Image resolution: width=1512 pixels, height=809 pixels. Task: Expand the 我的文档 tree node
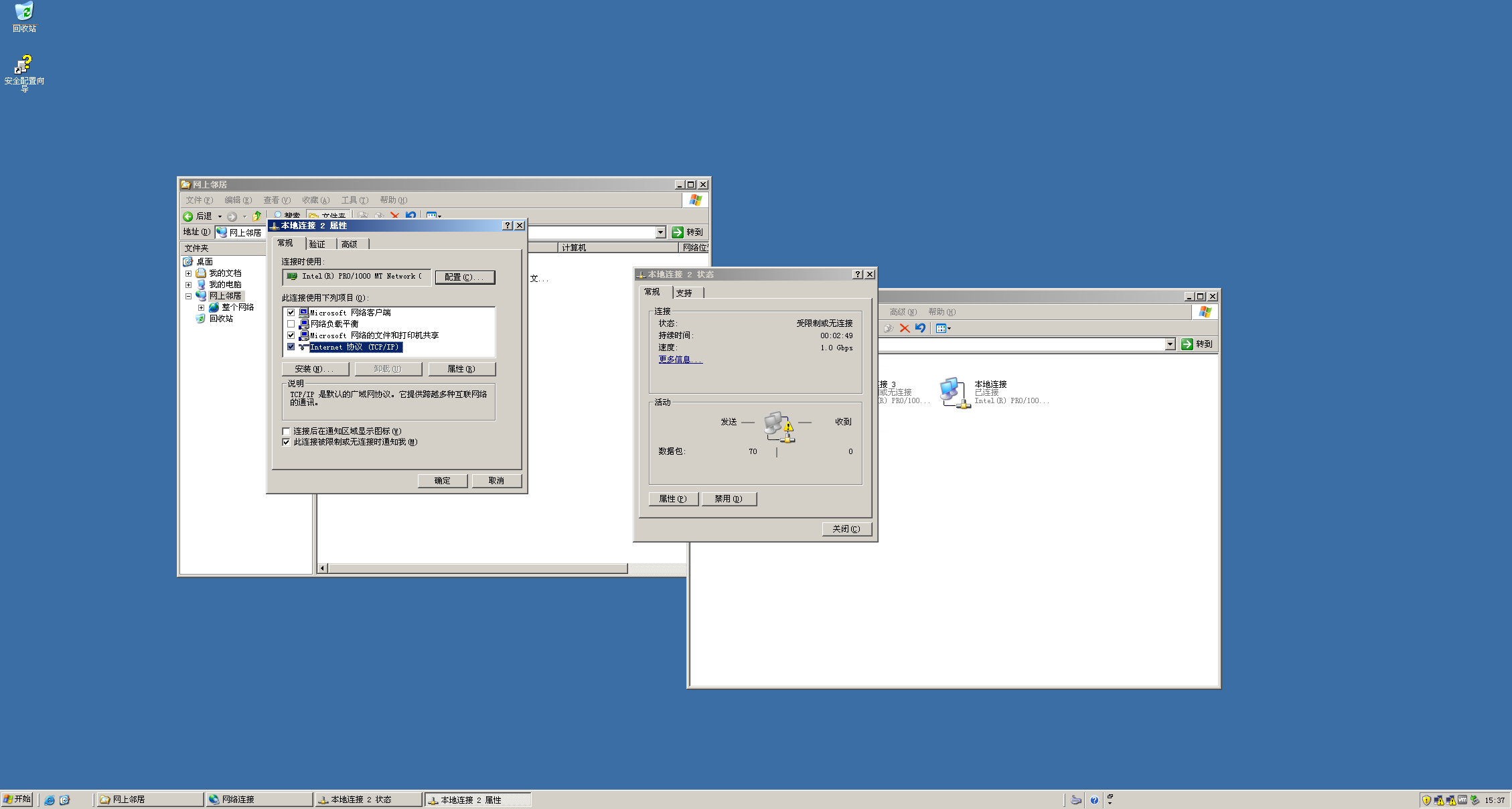(x=188, y=273)
